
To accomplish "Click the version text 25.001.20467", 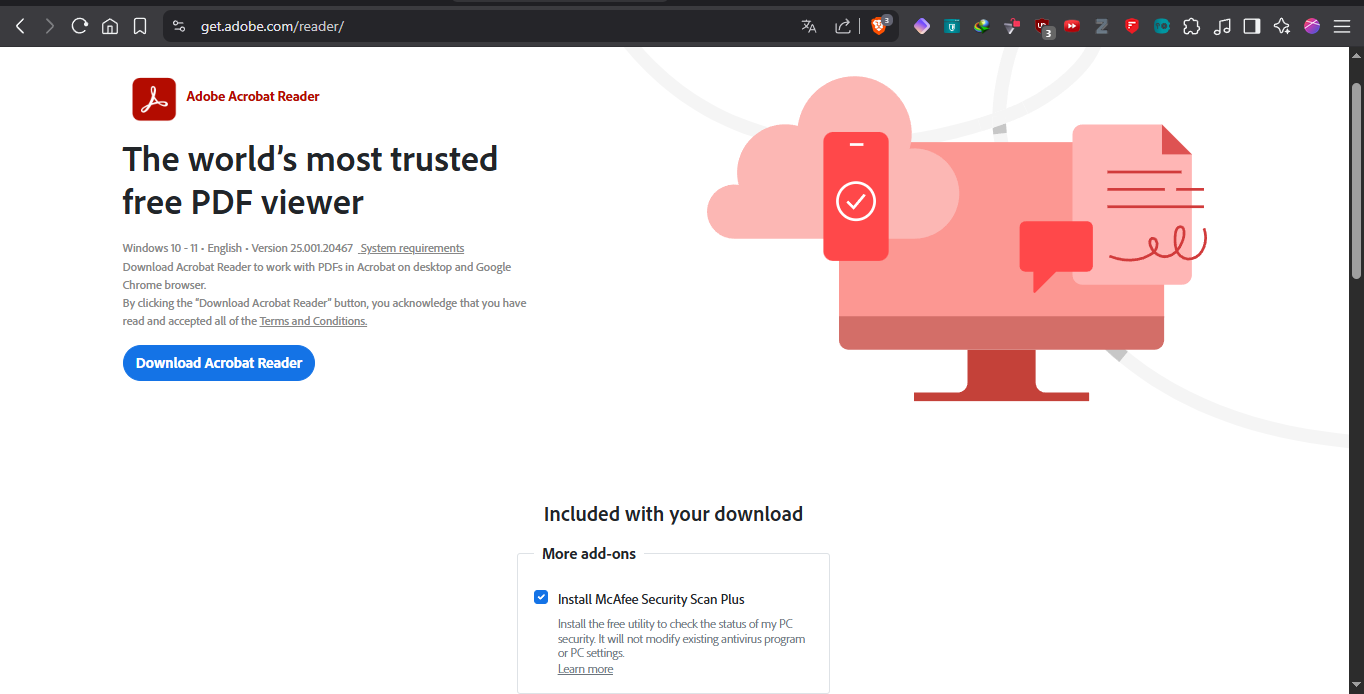I will click(302, 248).
